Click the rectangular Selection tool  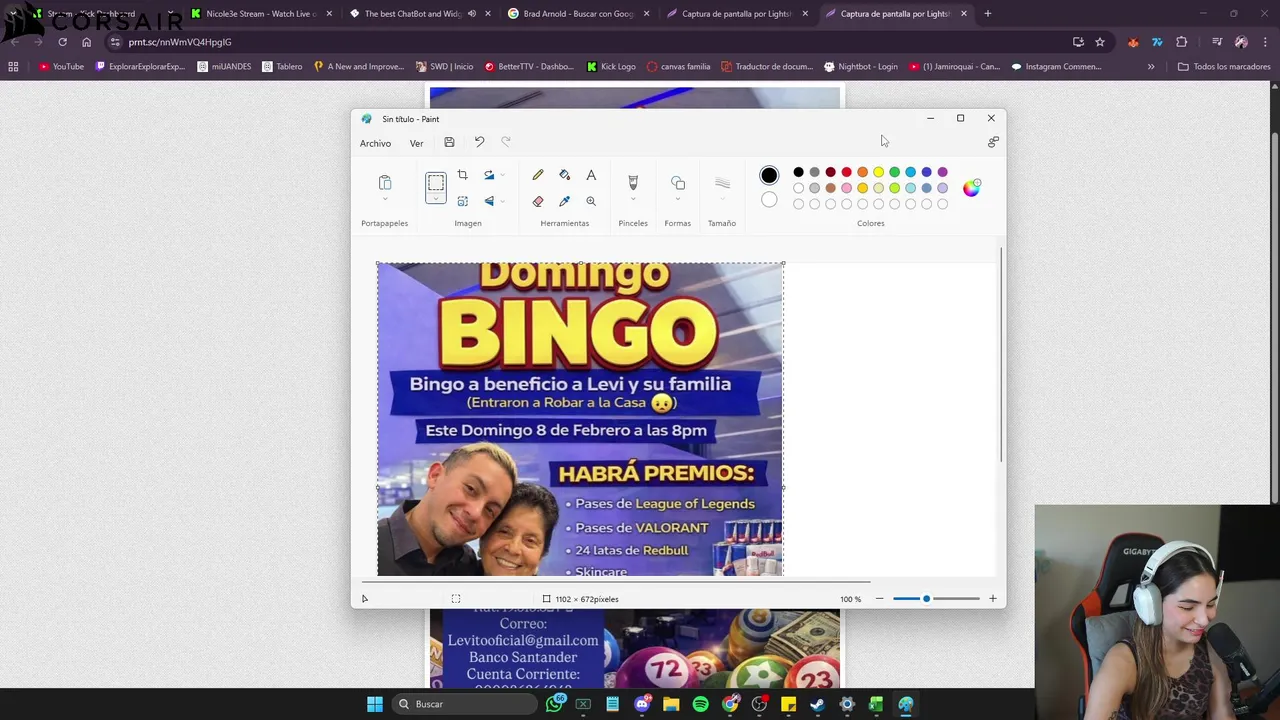[x=435, y=182]
